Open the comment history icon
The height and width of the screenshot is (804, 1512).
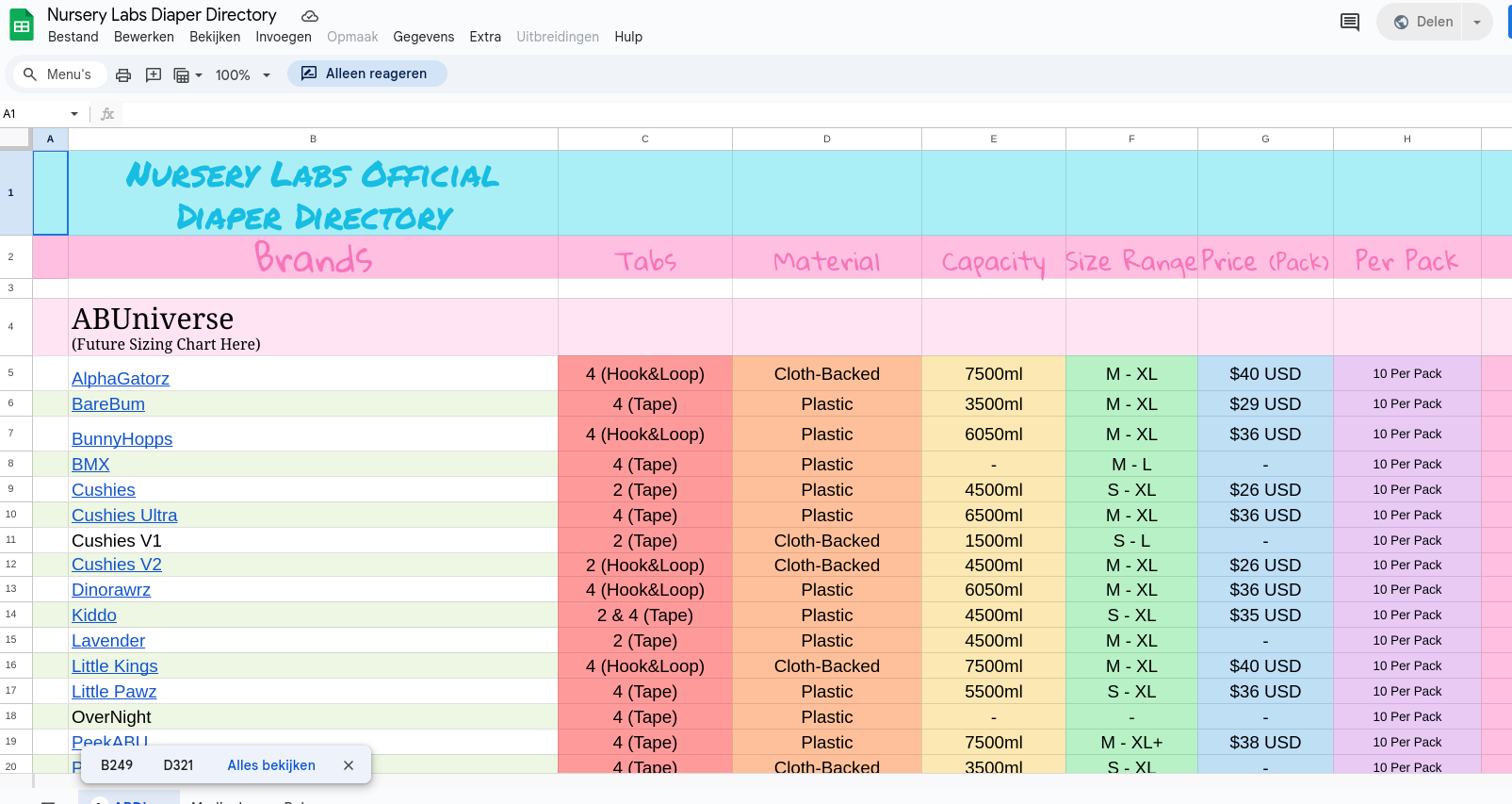1349,22
